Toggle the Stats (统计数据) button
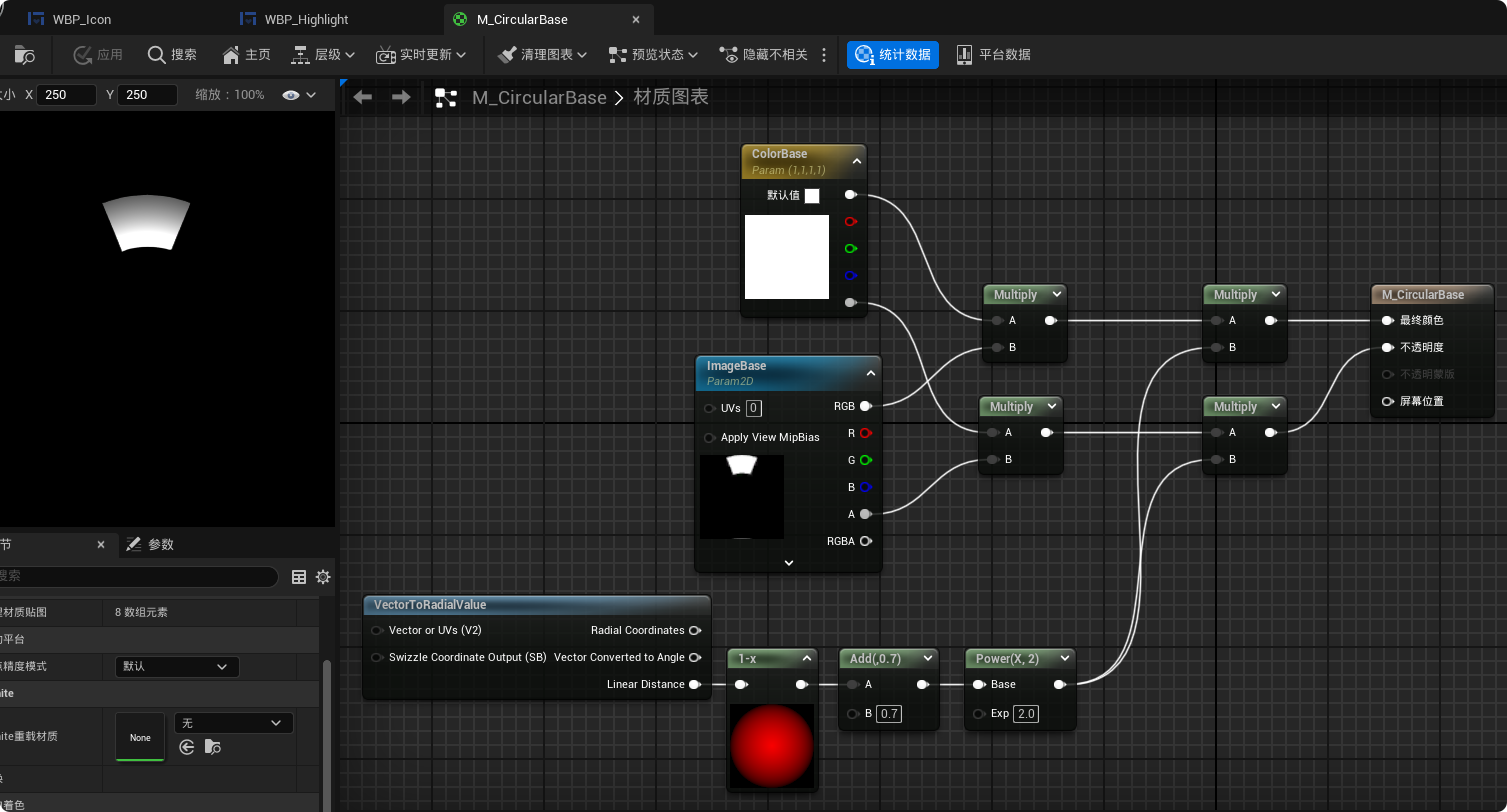The height and width of the screenshot is (812, 1507). [x=893, y=55]
